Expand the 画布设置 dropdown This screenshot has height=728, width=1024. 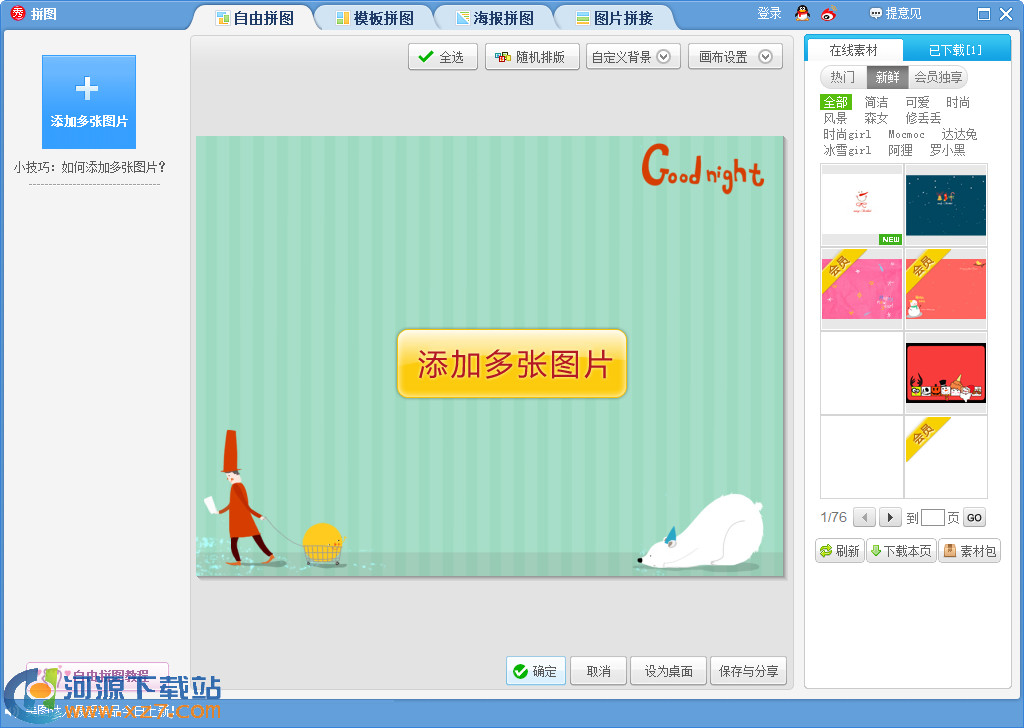tap(734, 57)
